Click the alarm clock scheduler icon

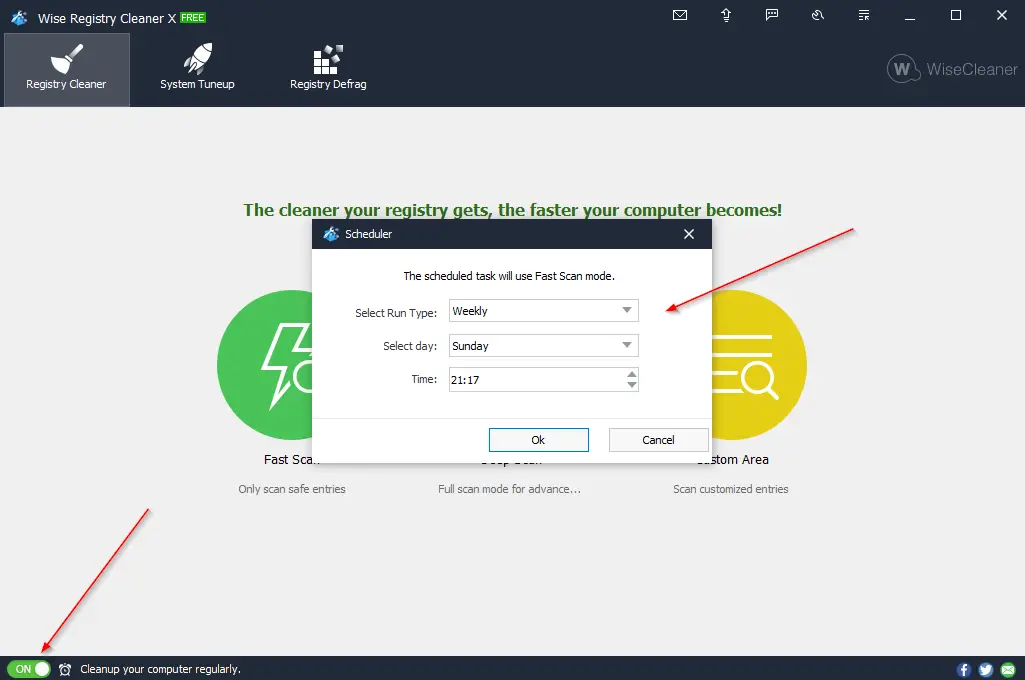point(65,669)
